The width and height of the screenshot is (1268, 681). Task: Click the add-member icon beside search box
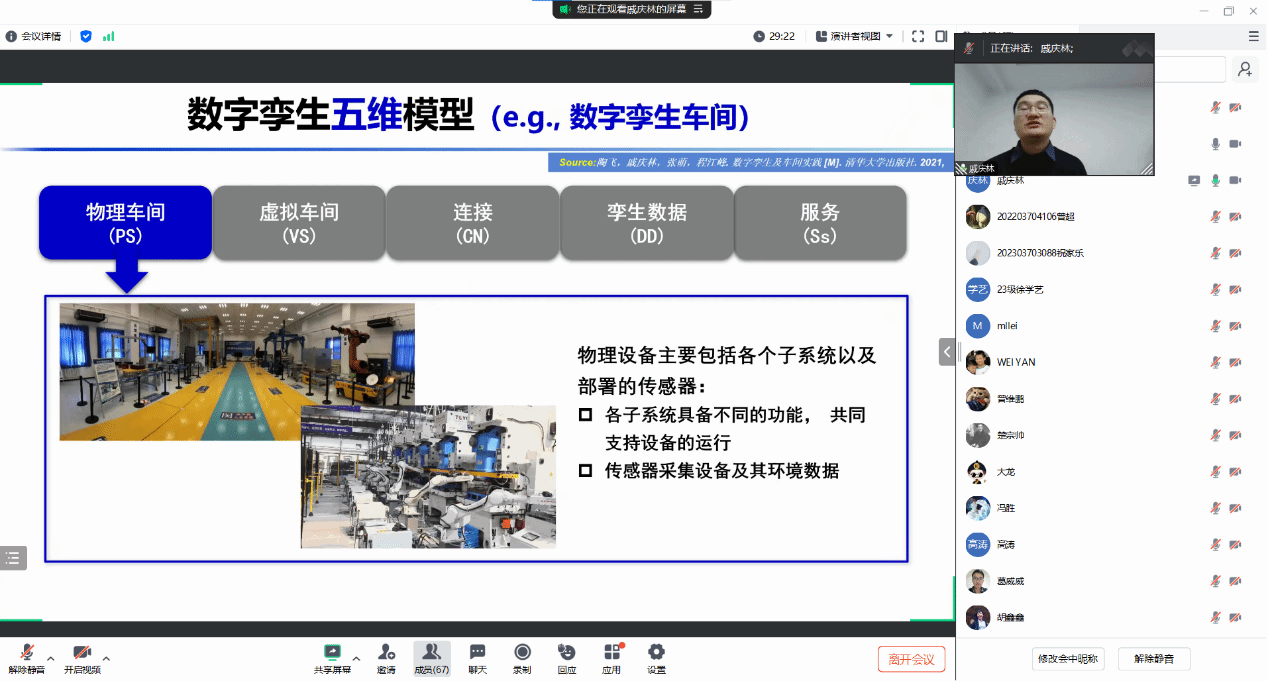click(x=1245, y=69)
